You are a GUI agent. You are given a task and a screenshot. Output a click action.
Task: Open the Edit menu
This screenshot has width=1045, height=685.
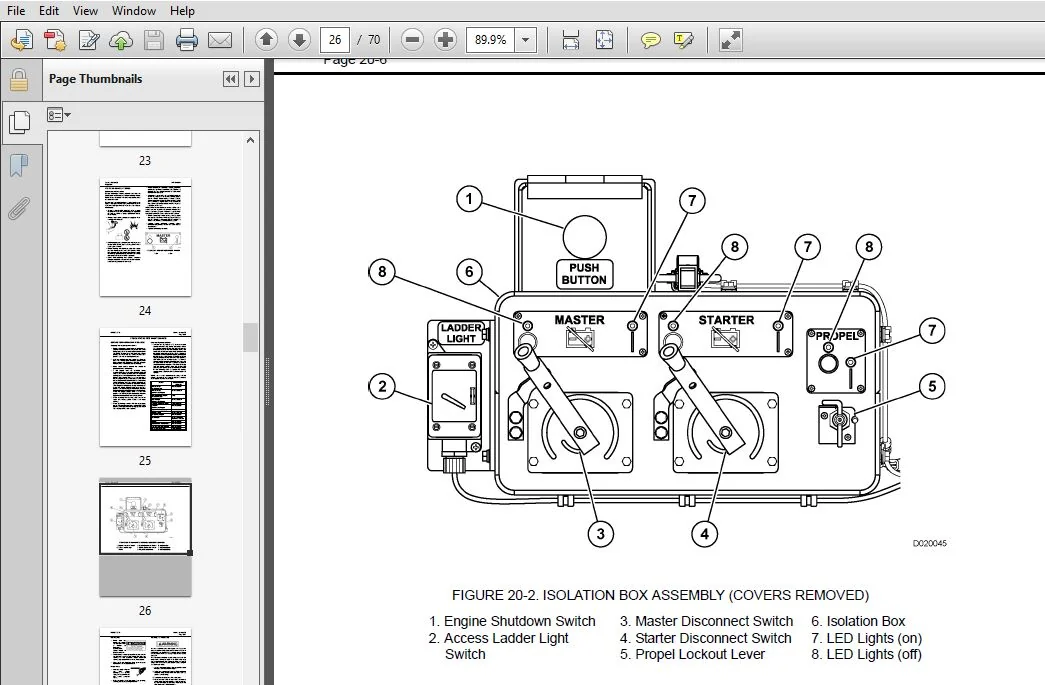tap(49, 11)
